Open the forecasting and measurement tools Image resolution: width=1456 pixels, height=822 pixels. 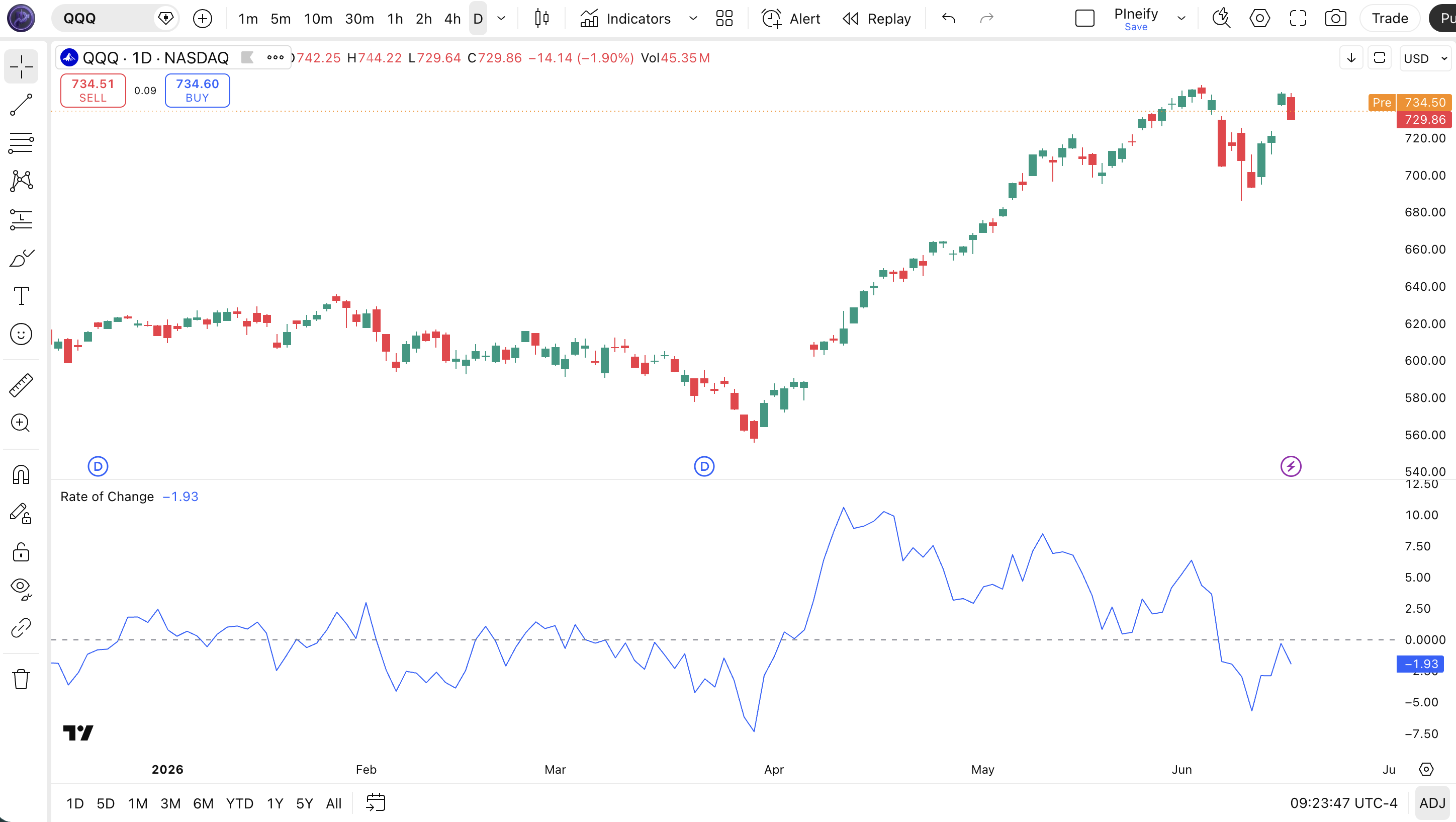pos(21,219)
